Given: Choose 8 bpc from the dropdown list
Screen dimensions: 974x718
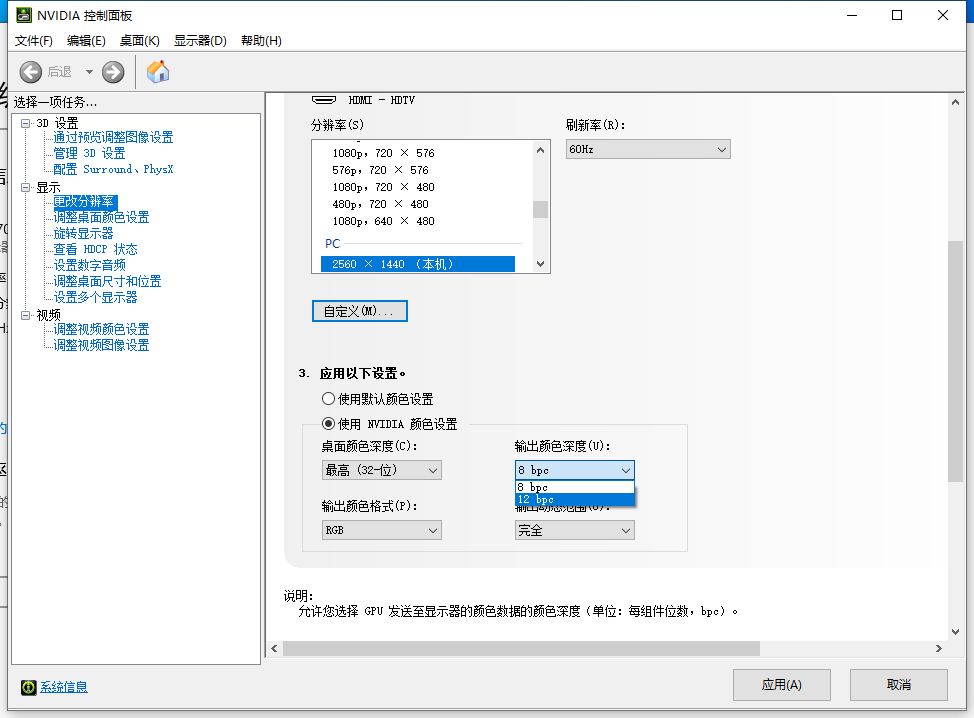Looking at the screenshot, I should [575, 487].
